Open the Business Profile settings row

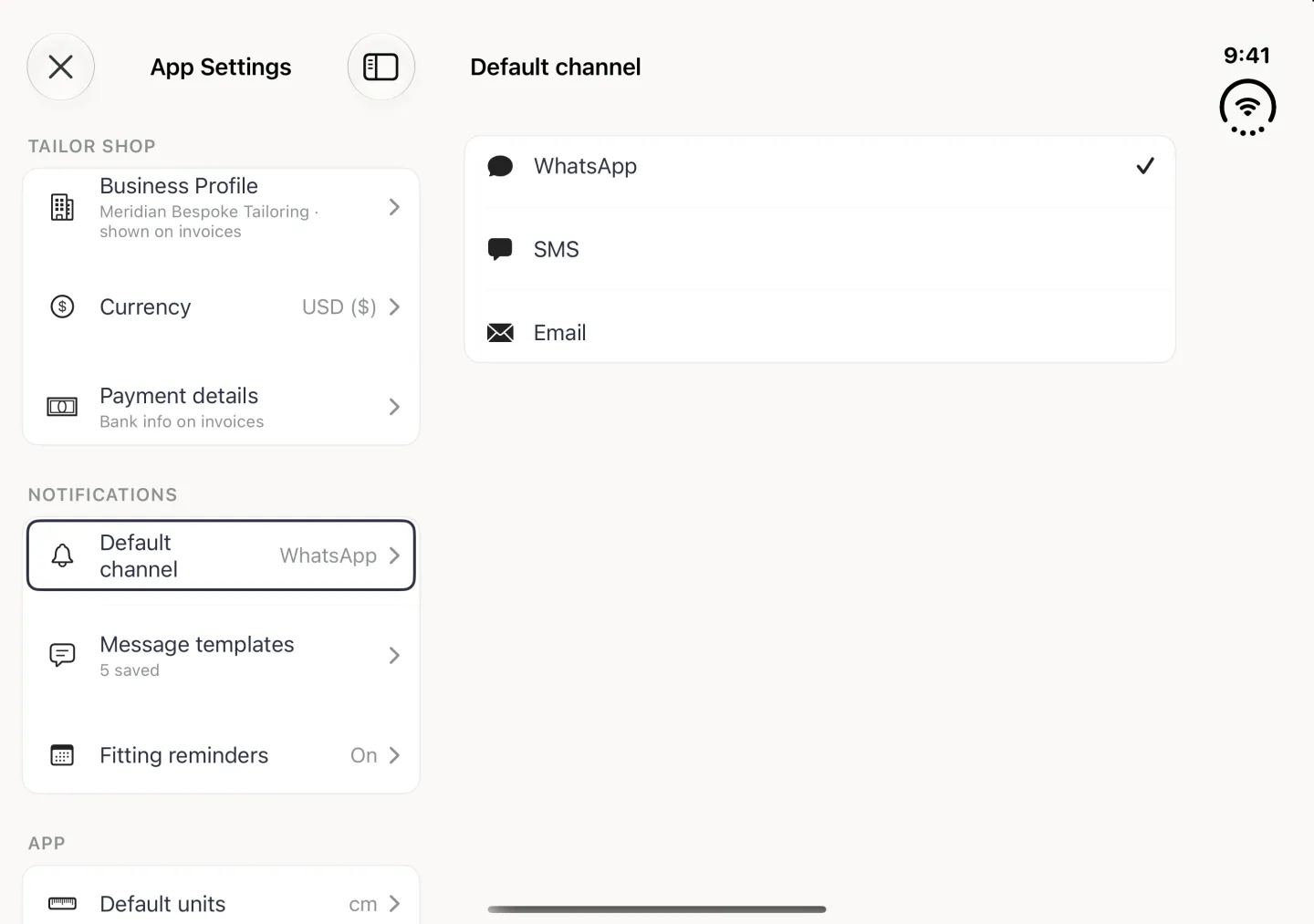click(x=221, y=208)
